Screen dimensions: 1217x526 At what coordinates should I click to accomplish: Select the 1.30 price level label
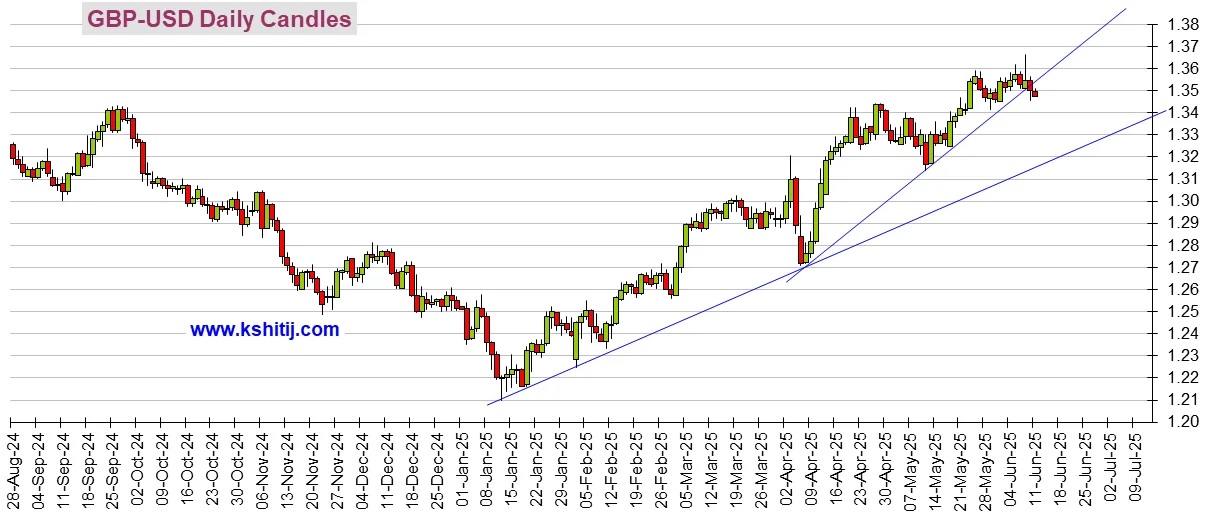click(1183, 201)
